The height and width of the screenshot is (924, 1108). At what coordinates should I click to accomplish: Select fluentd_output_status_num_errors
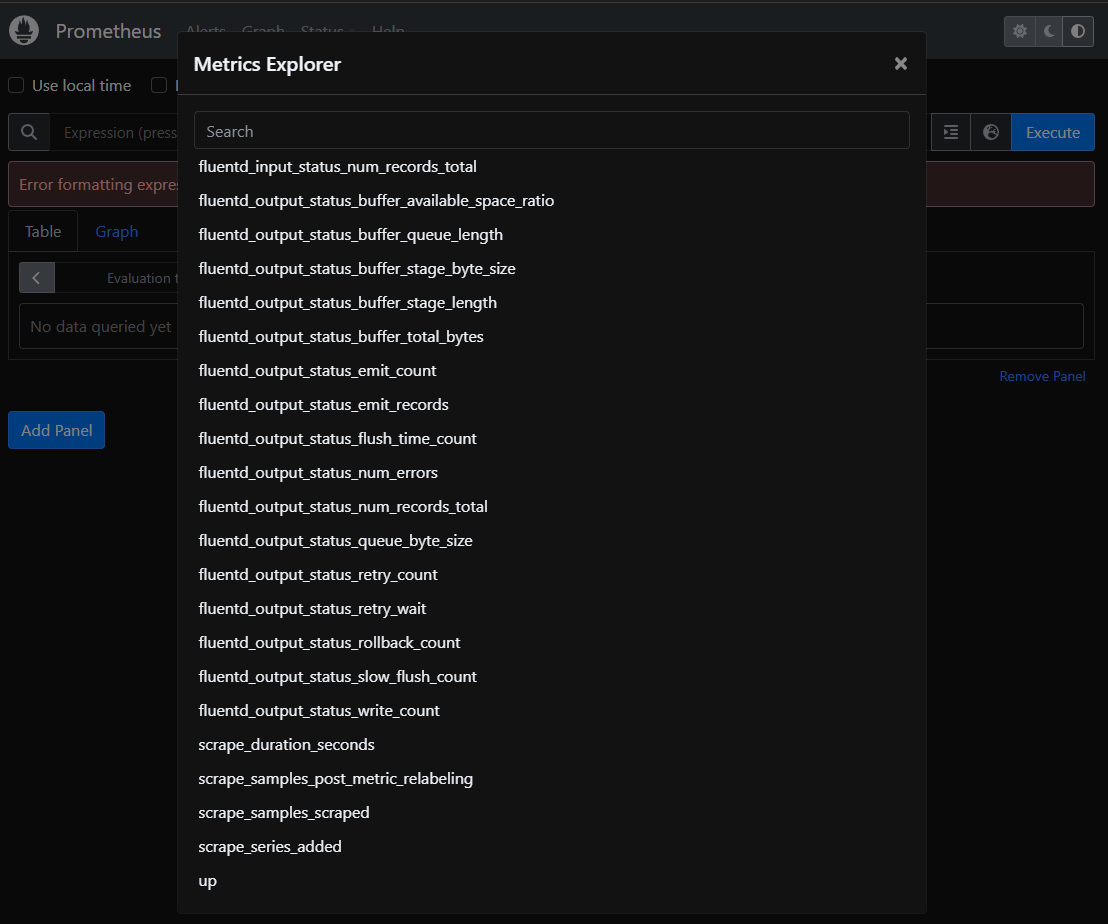(318, 473)
